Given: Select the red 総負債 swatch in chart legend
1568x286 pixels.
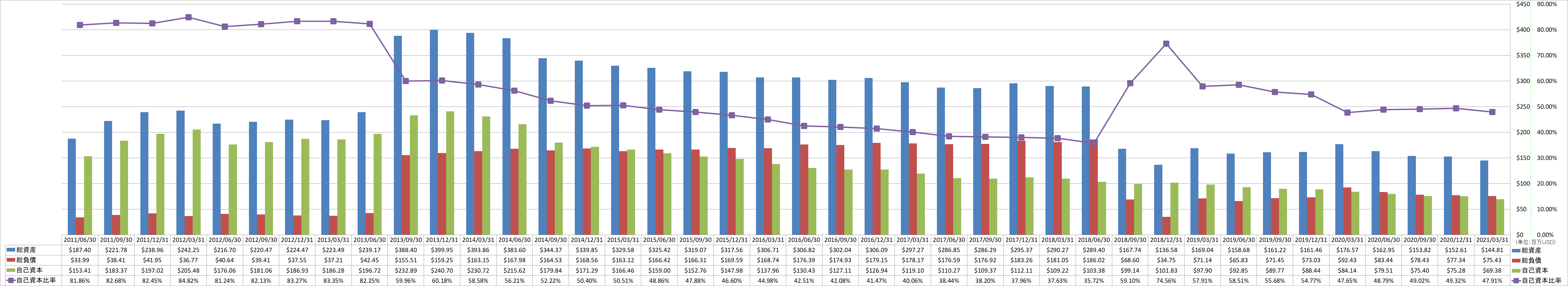Looking at the screenshot, I should click(1517, 260).
